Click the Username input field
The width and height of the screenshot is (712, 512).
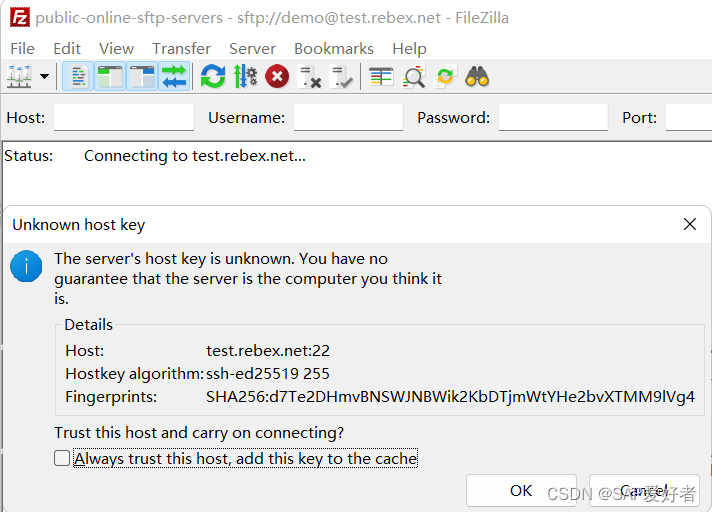348,118
